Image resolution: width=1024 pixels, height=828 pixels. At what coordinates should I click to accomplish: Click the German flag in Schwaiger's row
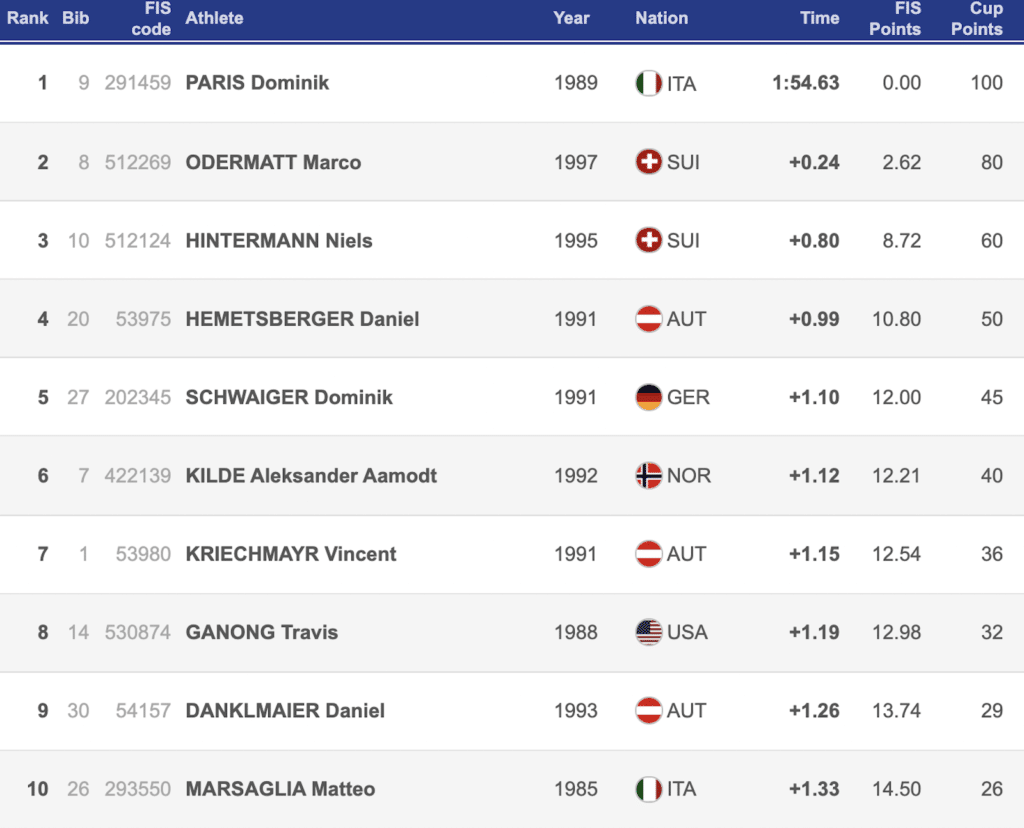tap(648, 397)
